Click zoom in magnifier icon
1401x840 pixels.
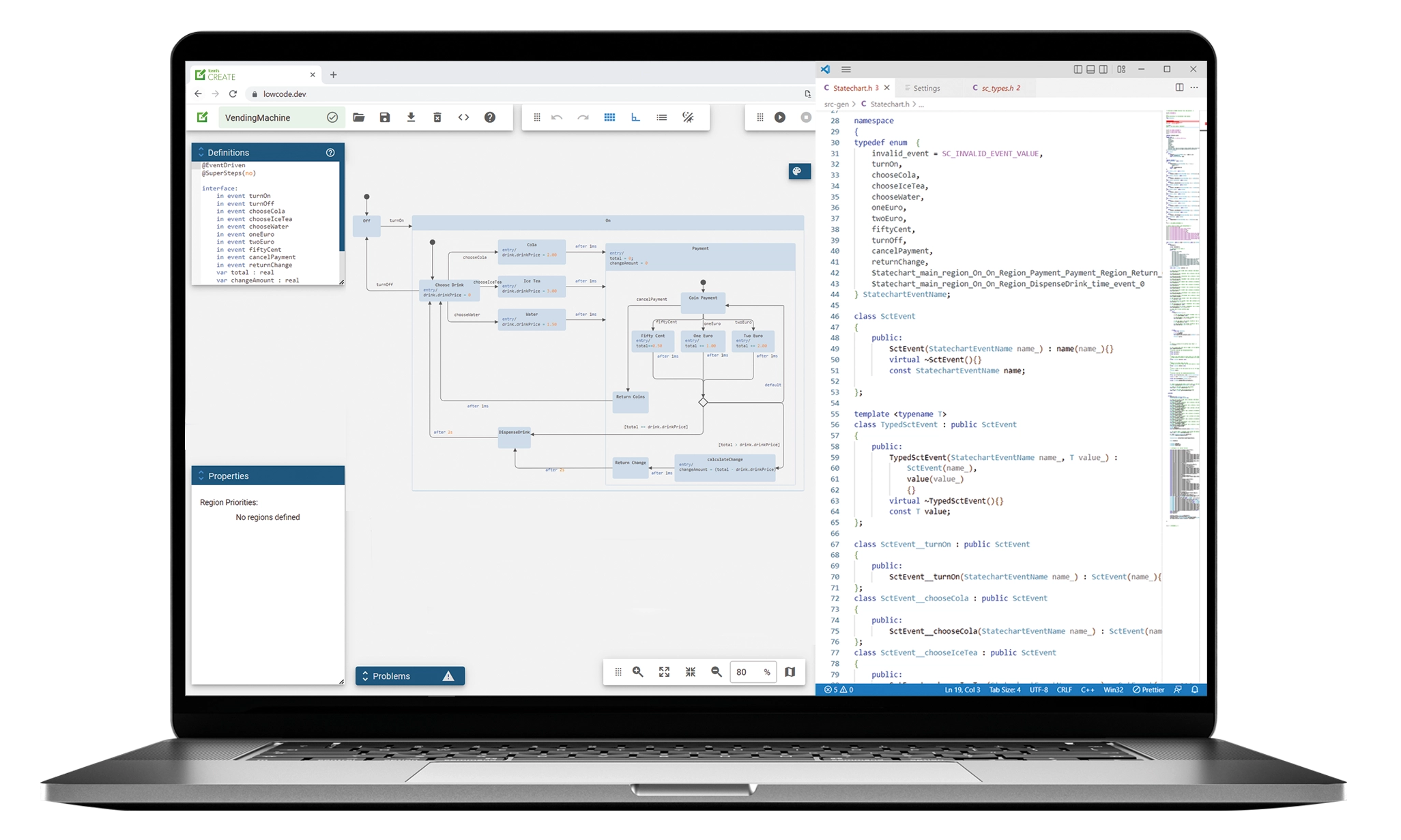click(638, 672)
